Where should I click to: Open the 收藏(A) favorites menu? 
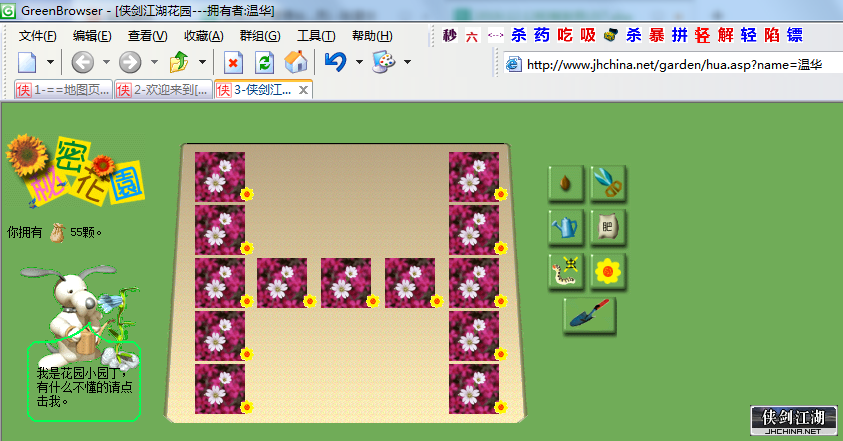(203, 36)
